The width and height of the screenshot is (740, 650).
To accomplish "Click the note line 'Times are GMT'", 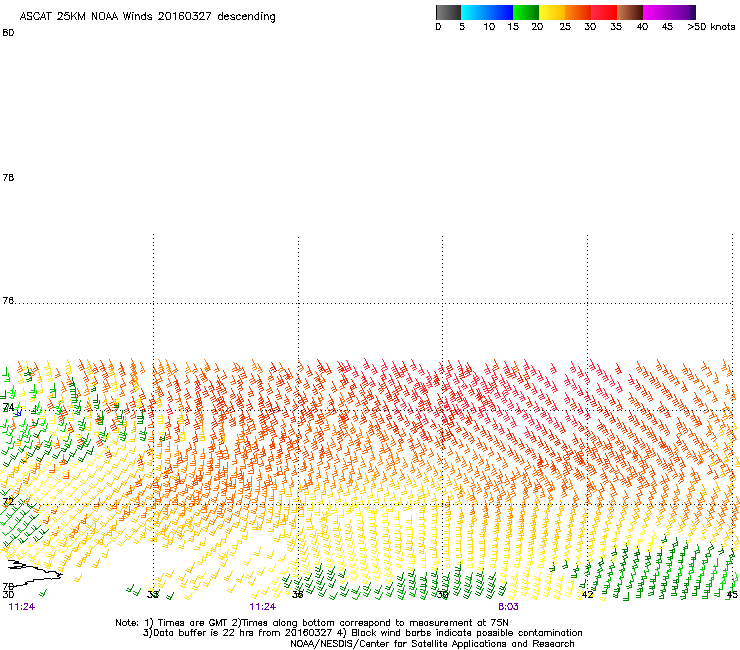I will (193, 623).
